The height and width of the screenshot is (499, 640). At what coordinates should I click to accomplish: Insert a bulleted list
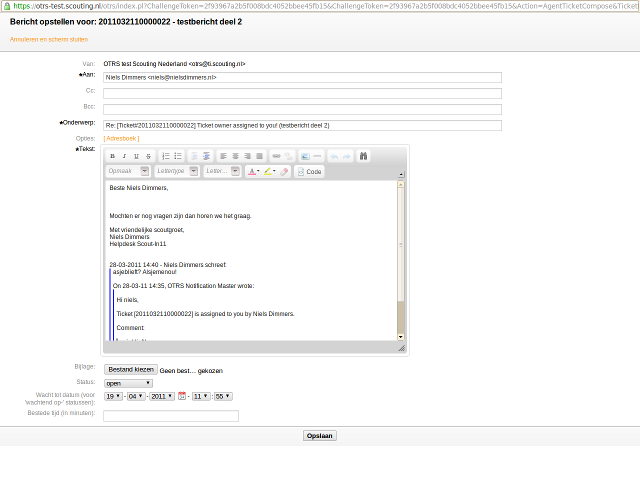pyautogui.click(x=178, y=156)
